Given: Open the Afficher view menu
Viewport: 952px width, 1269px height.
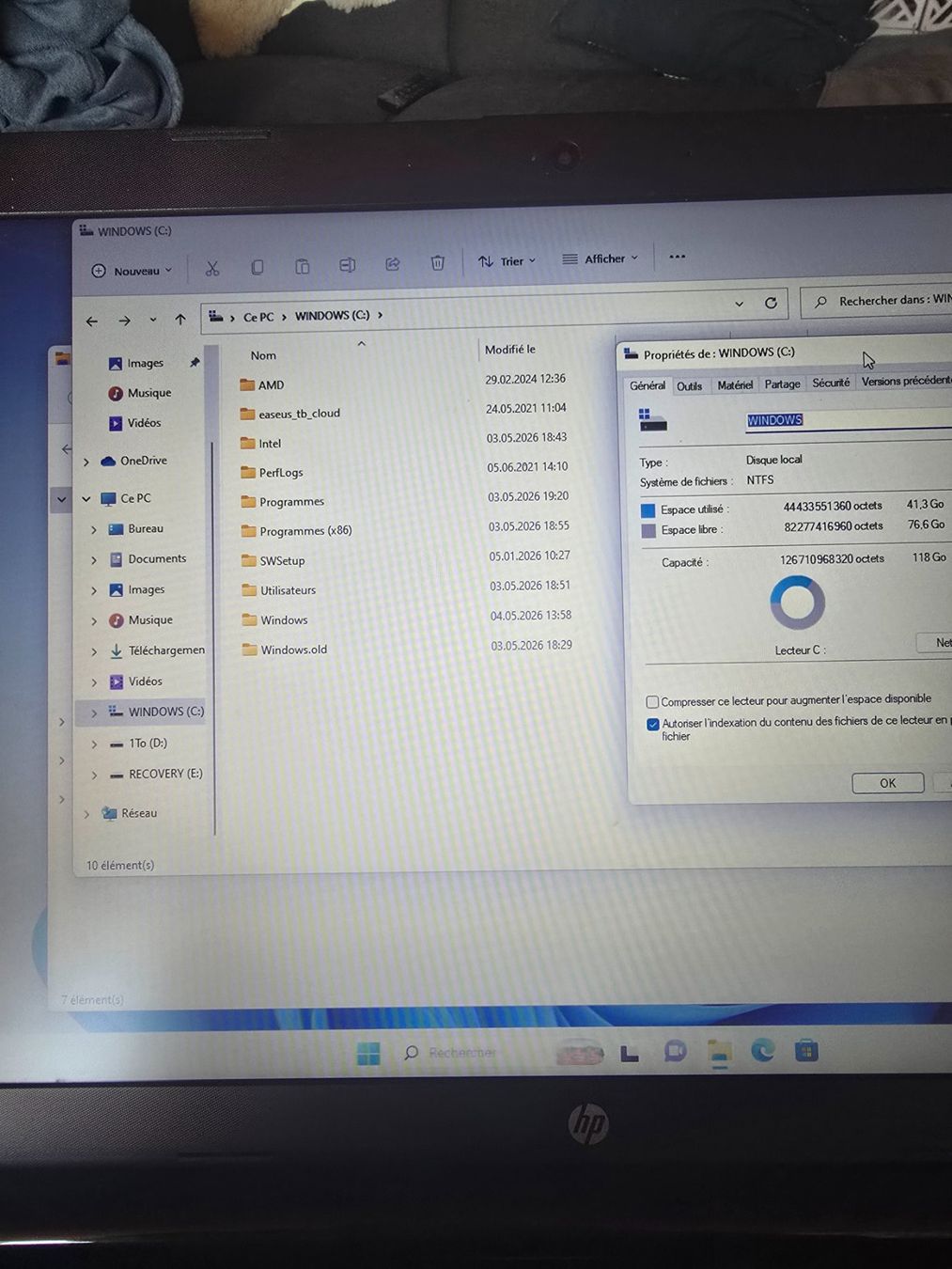Looking at the screenshot, I should (601, 258).
